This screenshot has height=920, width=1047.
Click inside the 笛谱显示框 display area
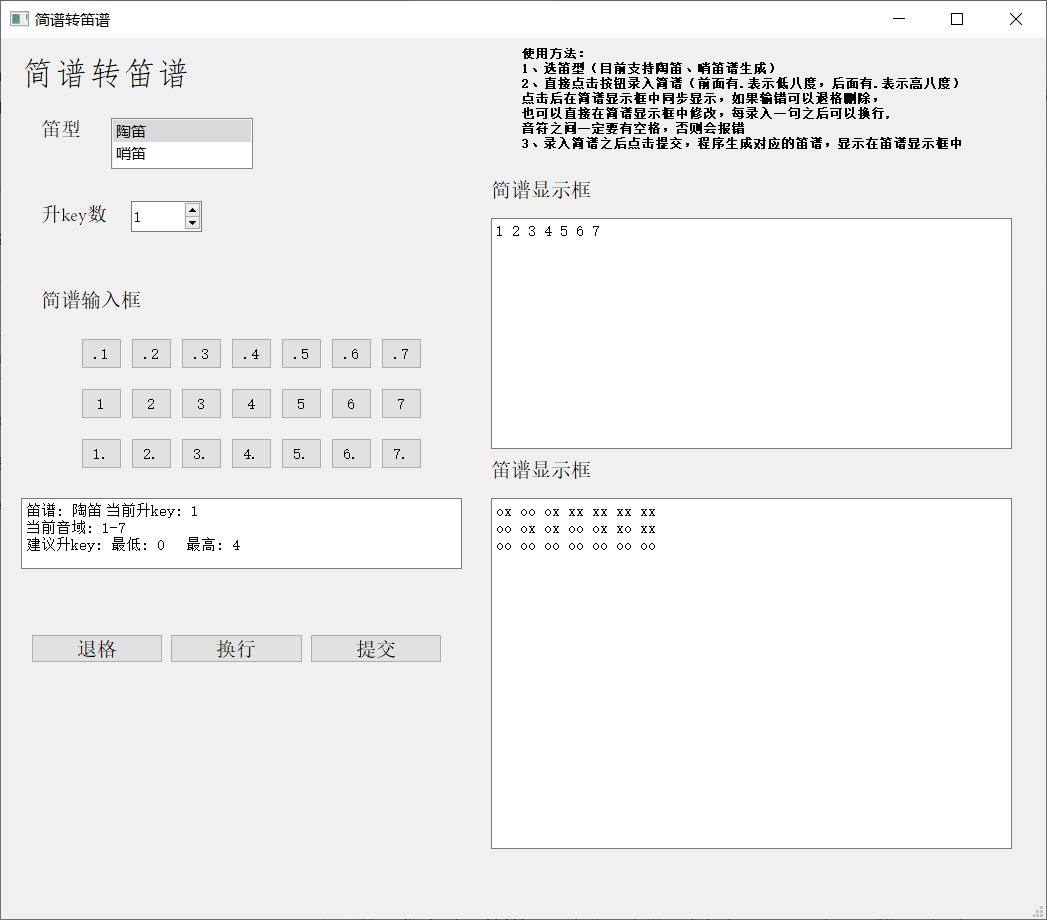pyautogui.click(x=750, y=670)
